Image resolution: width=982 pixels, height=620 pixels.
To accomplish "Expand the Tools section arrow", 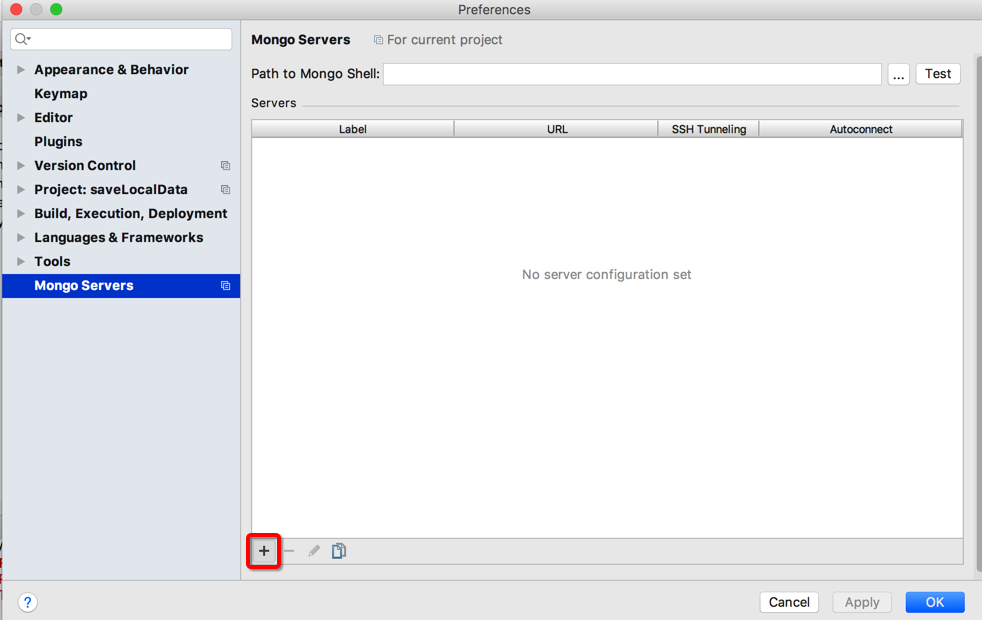I will click(21, 262).
